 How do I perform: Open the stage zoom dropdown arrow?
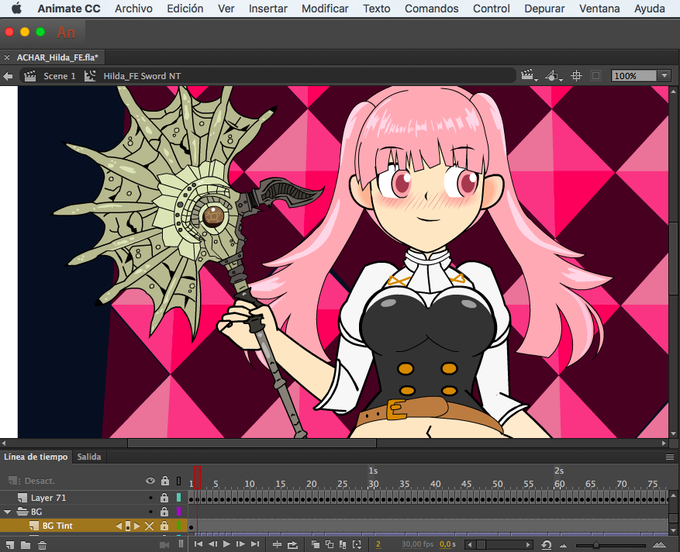[664, 76]
